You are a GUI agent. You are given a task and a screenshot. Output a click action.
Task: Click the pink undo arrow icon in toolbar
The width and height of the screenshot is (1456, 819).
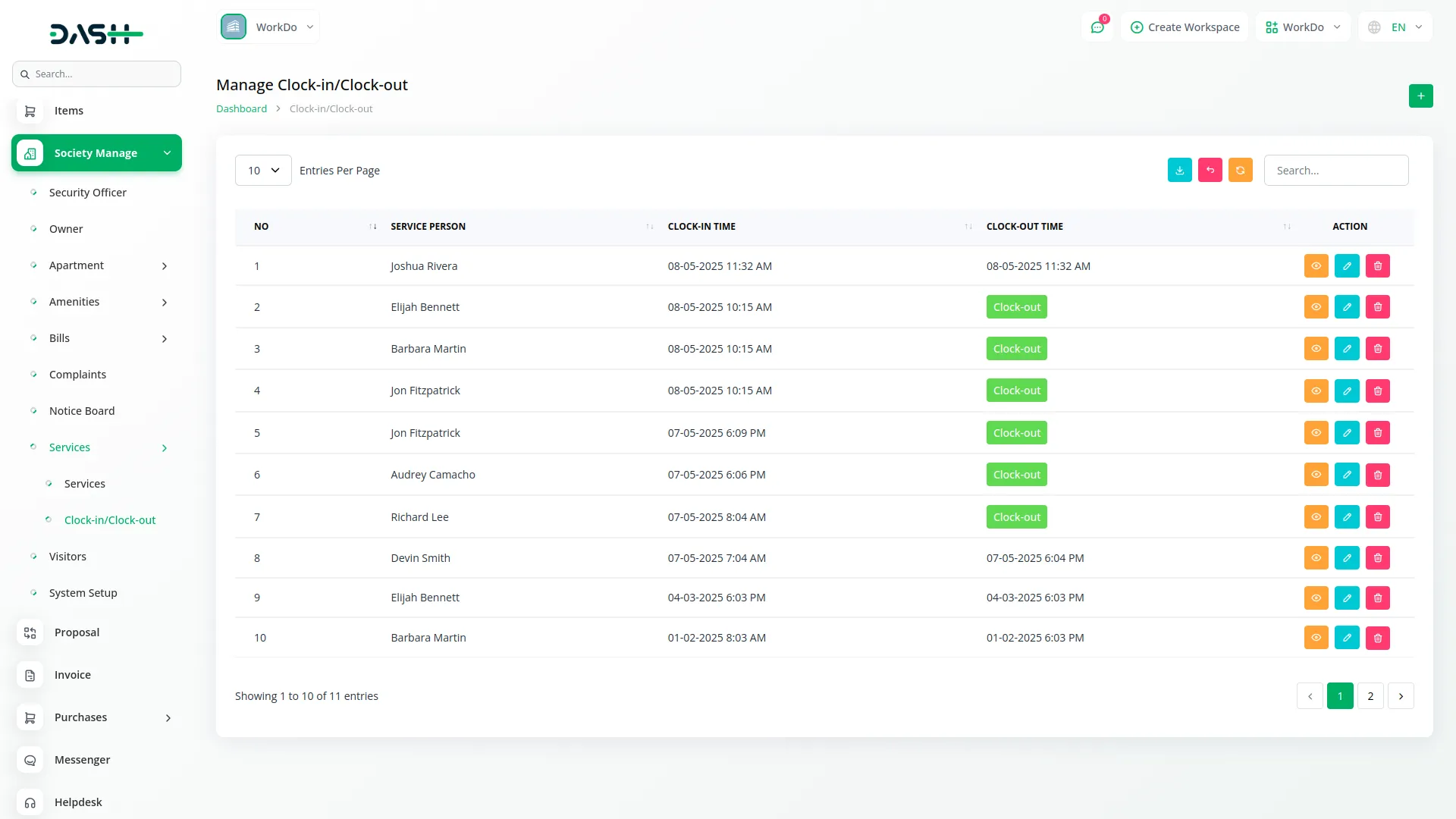pos(1210,171)
